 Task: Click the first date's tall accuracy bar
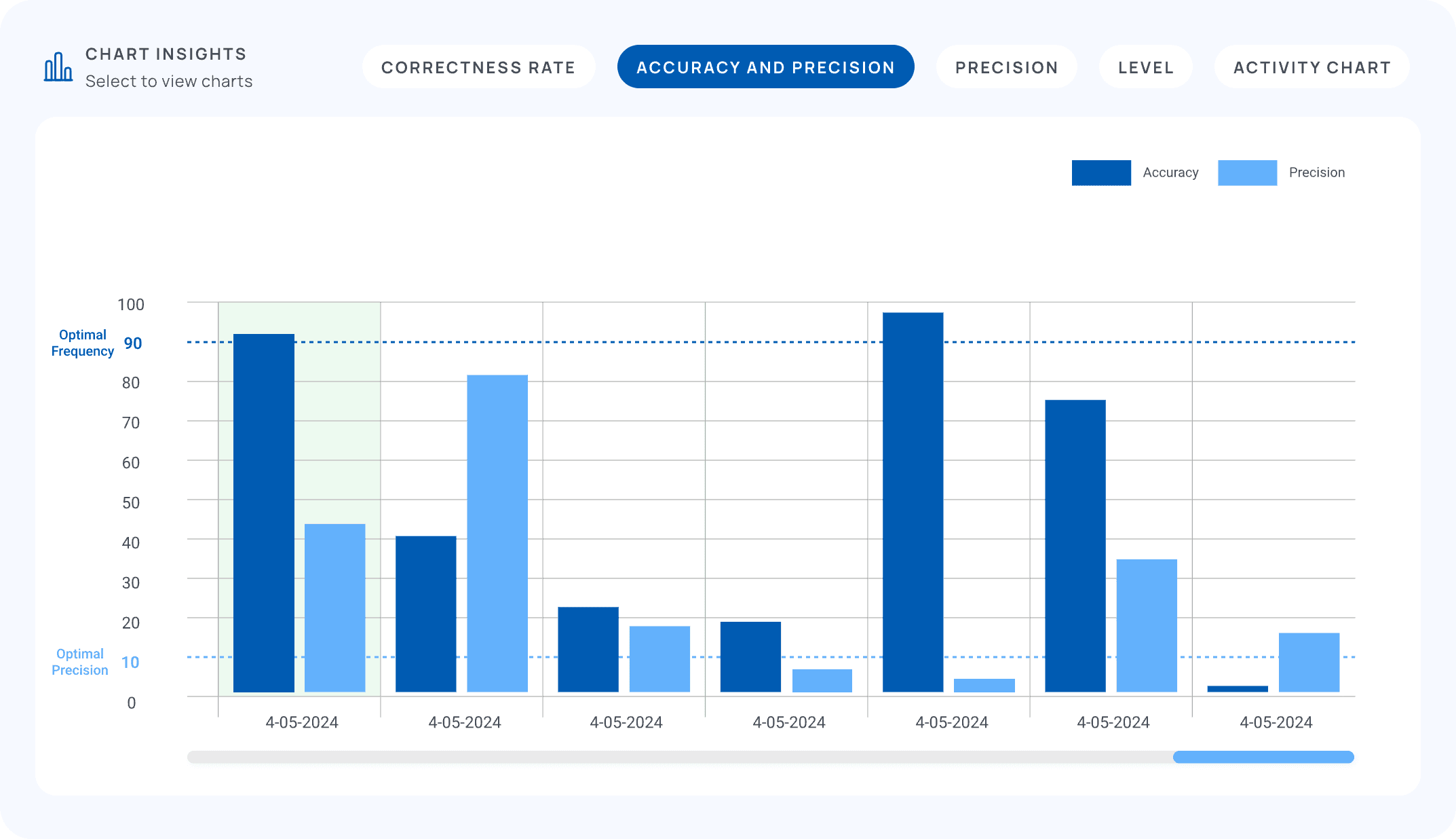click(264, 513)
